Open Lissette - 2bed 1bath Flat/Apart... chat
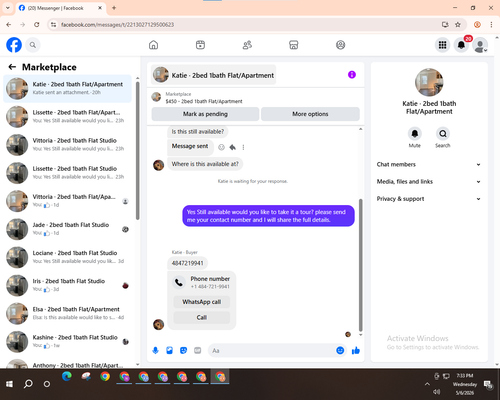Image resolution: width=500 pixels, height=400 pixels. point(67,116)
